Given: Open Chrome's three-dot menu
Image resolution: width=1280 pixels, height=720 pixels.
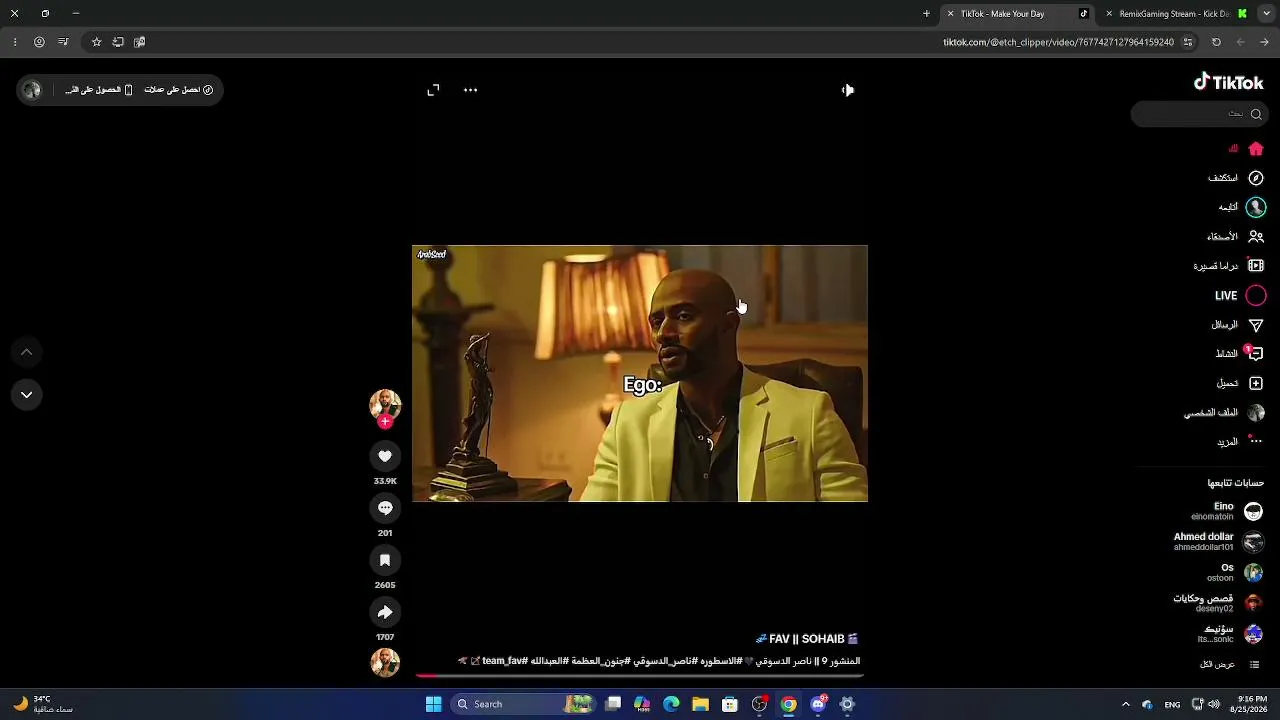Looking at the screenshot, I should pyautogui.click(x=14, y=42).
